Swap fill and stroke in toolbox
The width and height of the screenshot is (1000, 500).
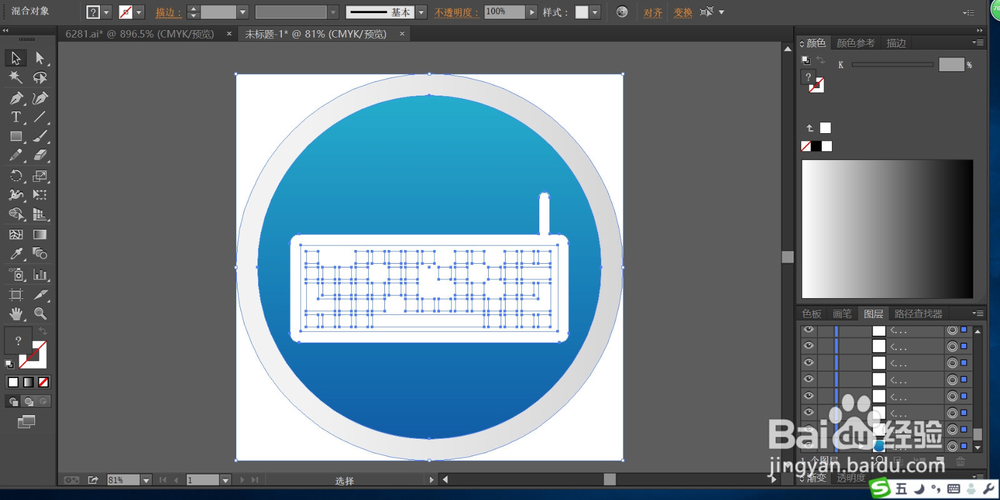(x=43, y=331)
